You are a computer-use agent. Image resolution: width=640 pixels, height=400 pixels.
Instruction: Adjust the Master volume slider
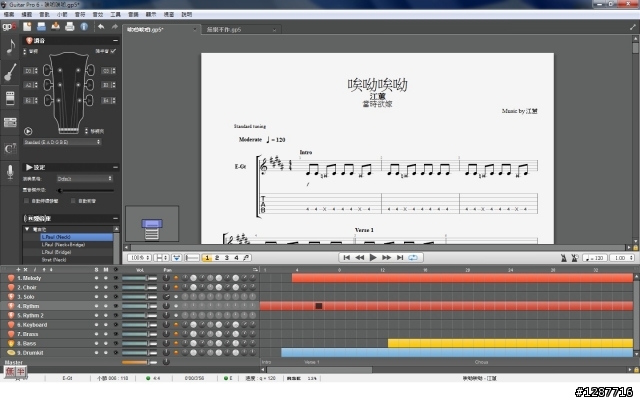tap(140, 362)
